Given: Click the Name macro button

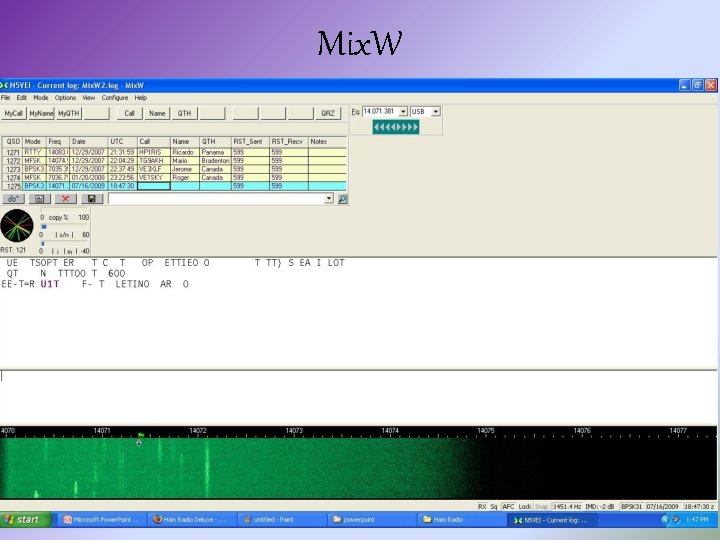Looking at the screenshot, I should [157, 113].
